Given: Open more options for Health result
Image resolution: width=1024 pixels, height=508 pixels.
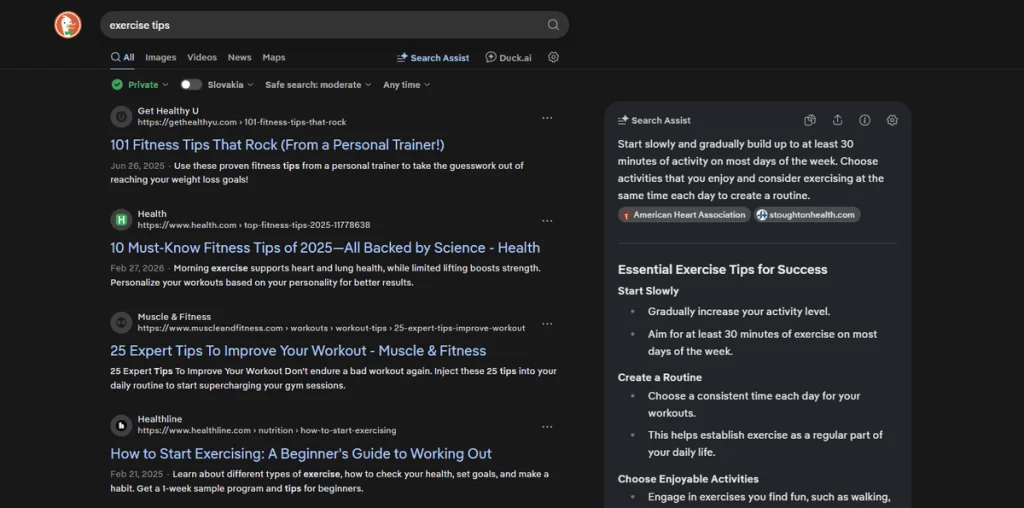Looking at the screenshot, I should coord(547,221).
